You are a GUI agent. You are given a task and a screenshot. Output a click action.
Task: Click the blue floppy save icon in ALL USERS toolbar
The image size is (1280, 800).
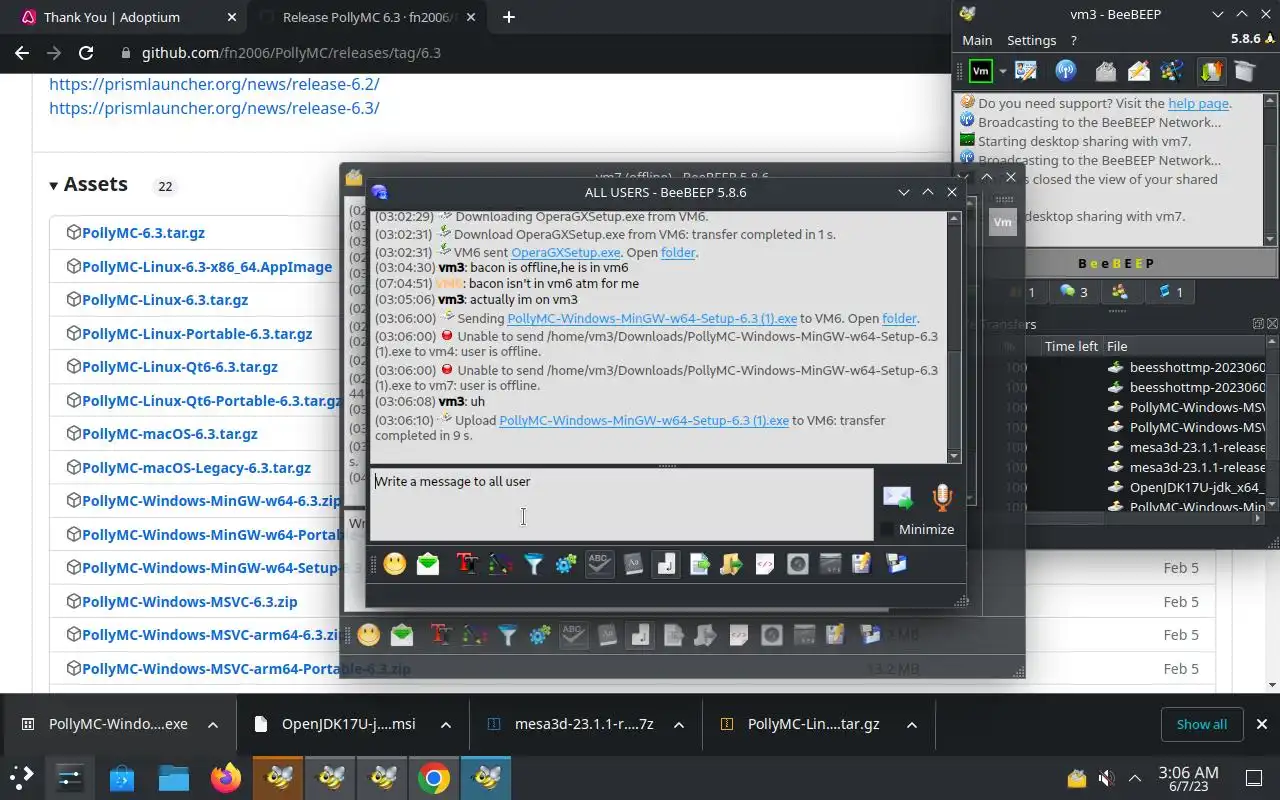coord(896,564)
